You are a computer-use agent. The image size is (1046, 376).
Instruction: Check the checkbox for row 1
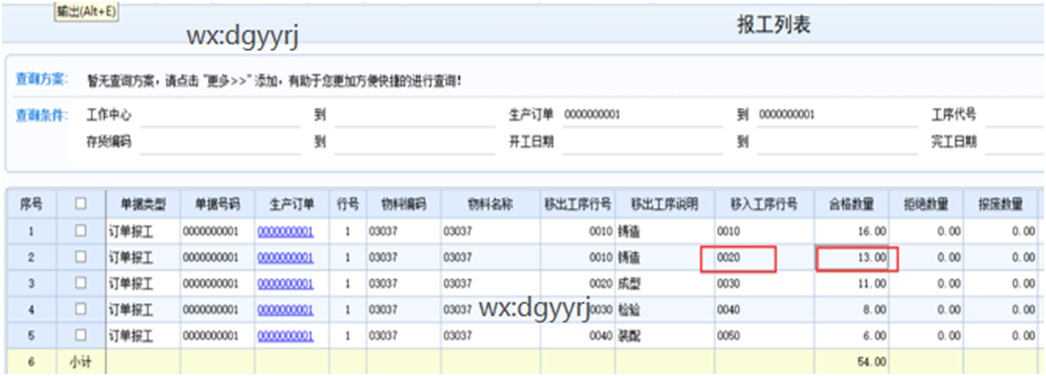(81, 231)
